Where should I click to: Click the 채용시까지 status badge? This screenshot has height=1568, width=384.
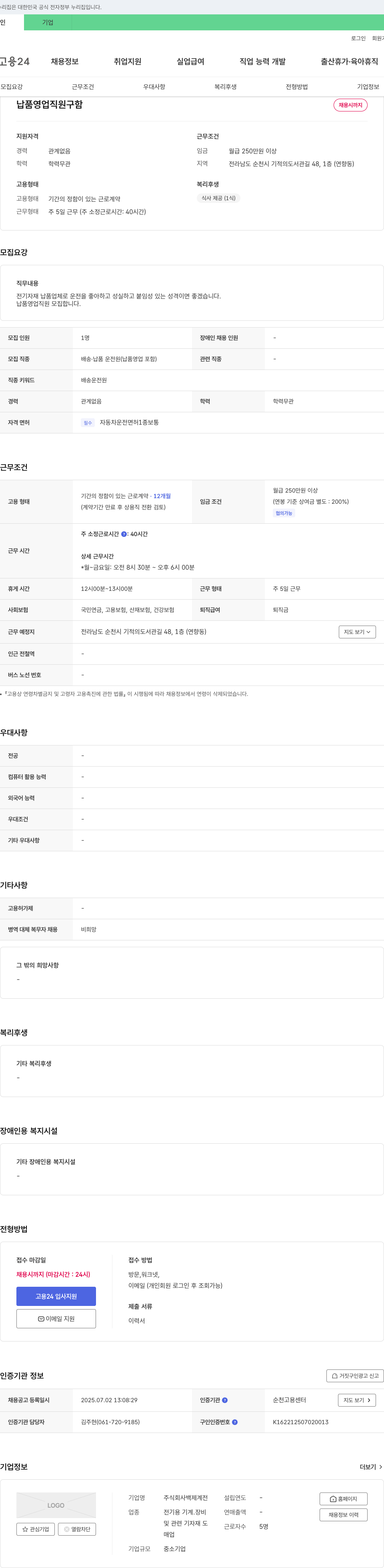pyautogui.click(x=350, y=105)
